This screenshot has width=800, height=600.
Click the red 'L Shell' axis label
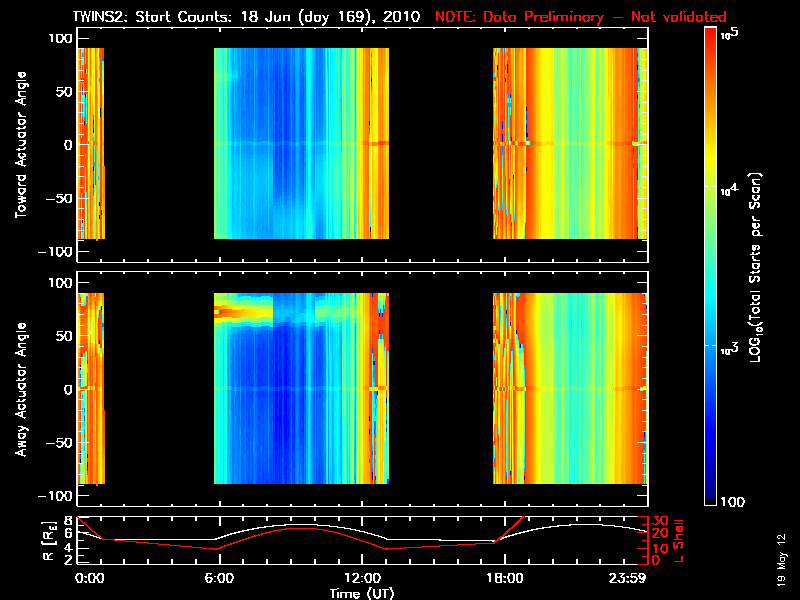click(x=678, y=541)
